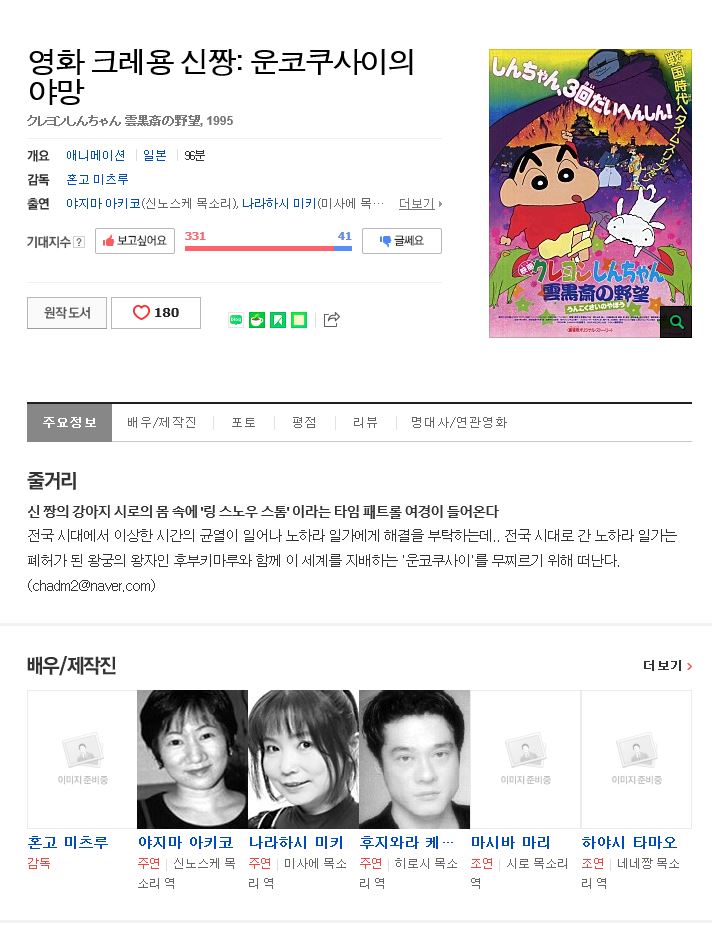Click the green memo square share icon

[x=299, y=320]
